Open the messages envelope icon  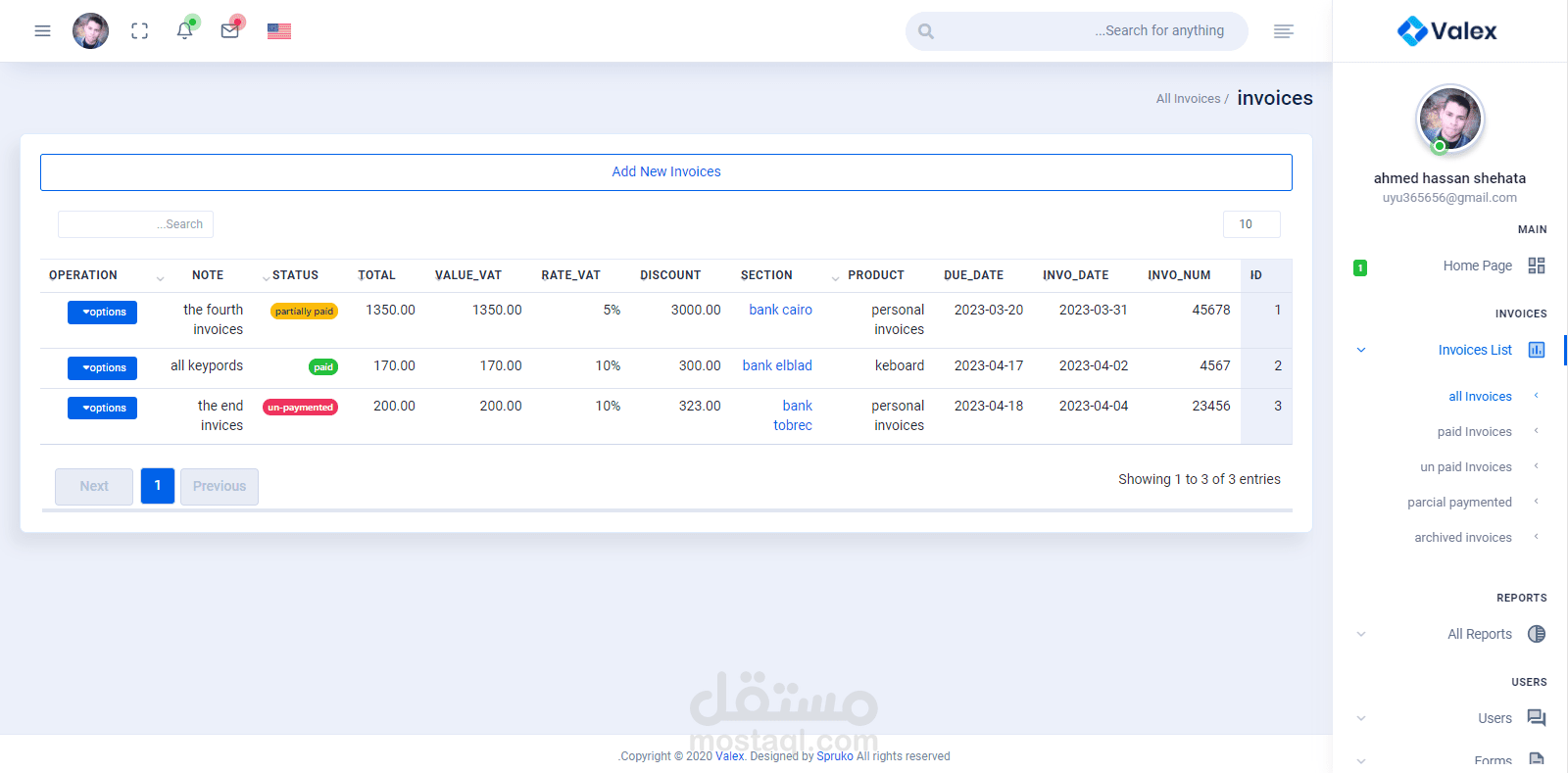pos(230,30)
